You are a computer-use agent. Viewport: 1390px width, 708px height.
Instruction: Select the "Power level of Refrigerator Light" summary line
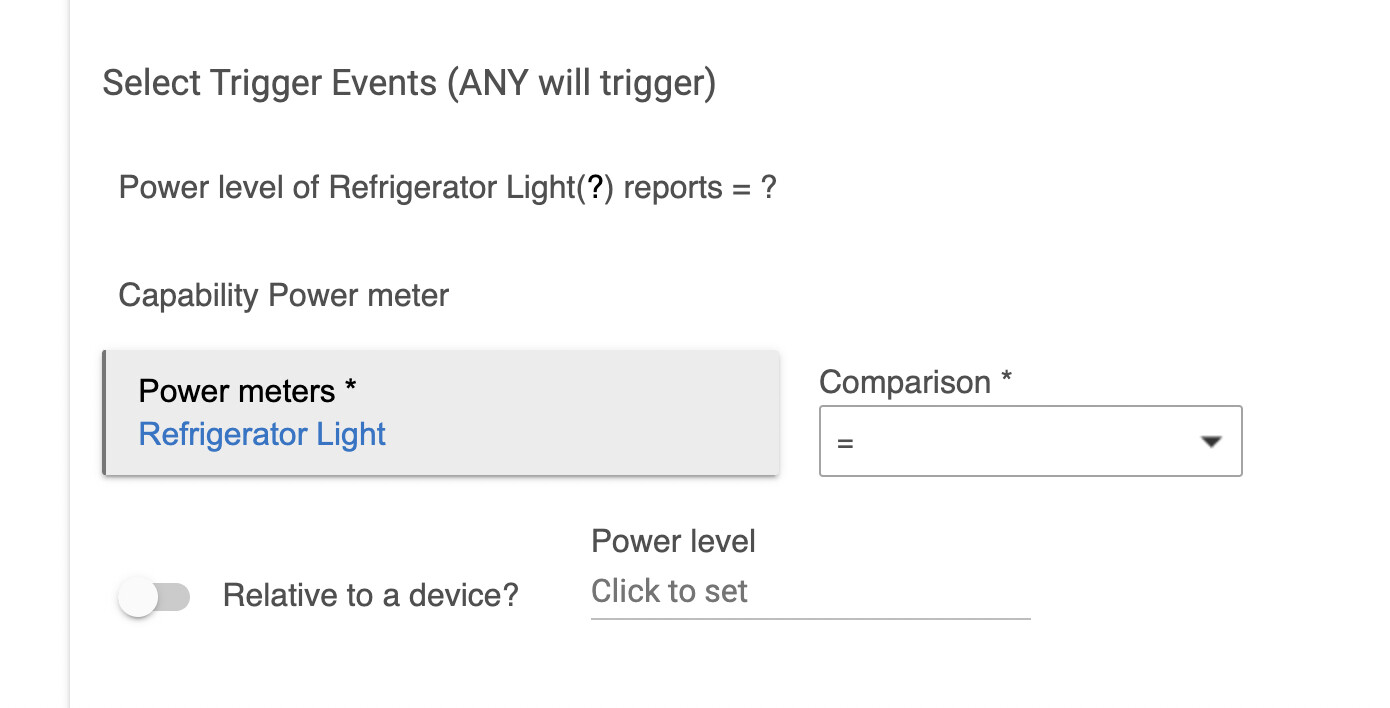click(x=447, y=188)
